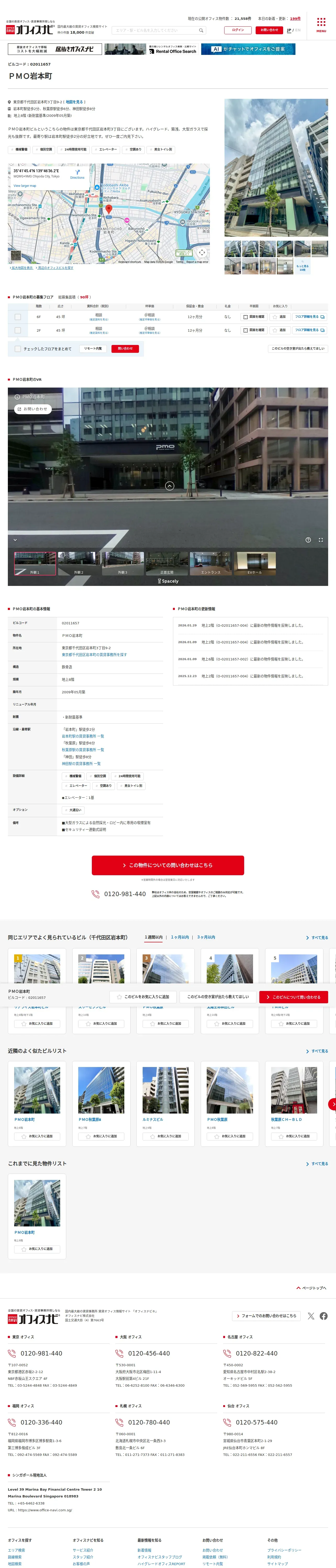This screenshot has height=1568, width=336.
Task: Toggle the 'チェックしたフロアをまとめて' checkbox
Action: tap(18, 349)
